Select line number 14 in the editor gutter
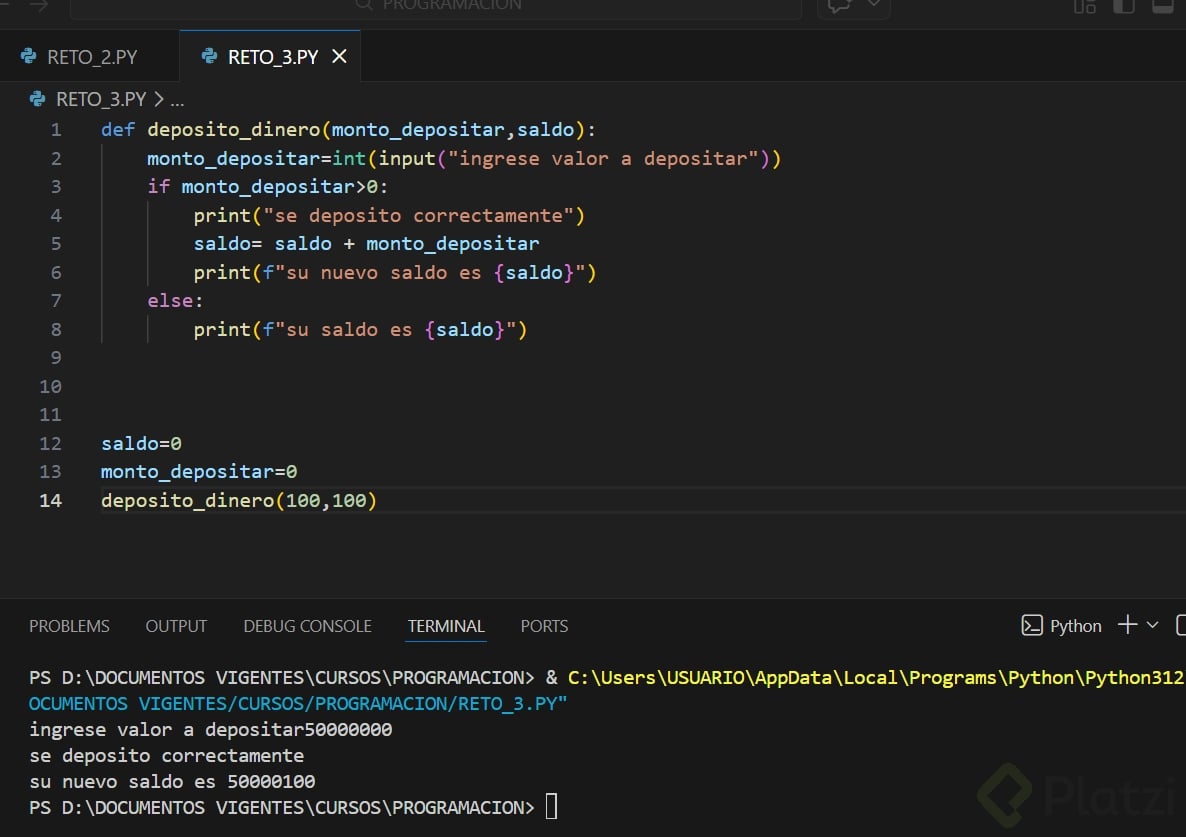 50,500
